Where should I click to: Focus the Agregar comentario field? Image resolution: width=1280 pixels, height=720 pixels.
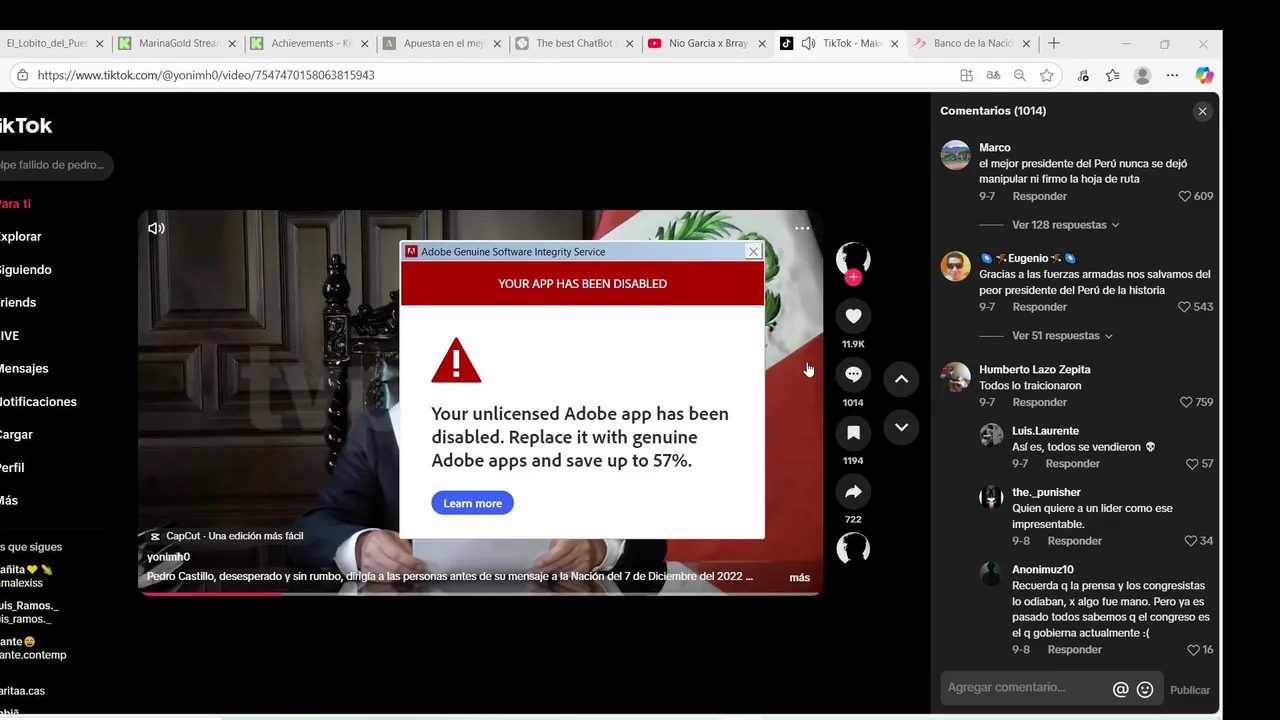1025,688
